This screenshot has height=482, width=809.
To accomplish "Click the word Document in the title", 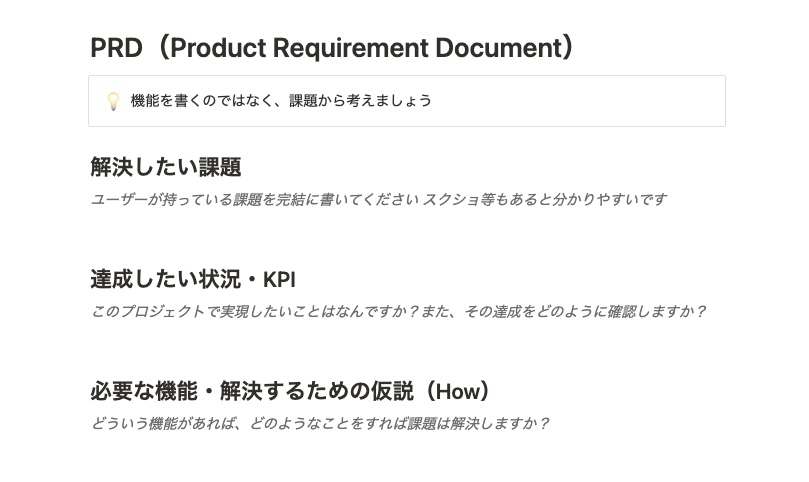I will (x=498, y=48).
